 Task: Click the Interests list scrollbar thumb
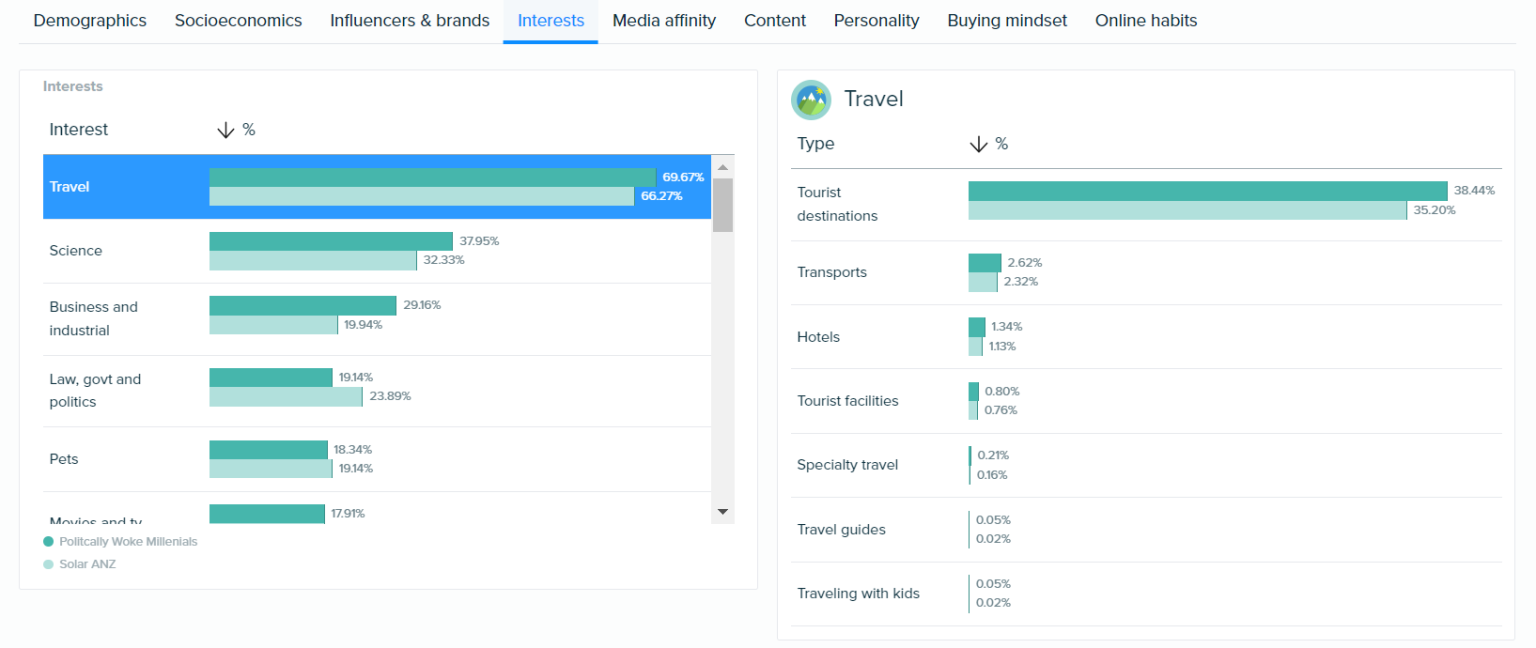coord(723,205)
